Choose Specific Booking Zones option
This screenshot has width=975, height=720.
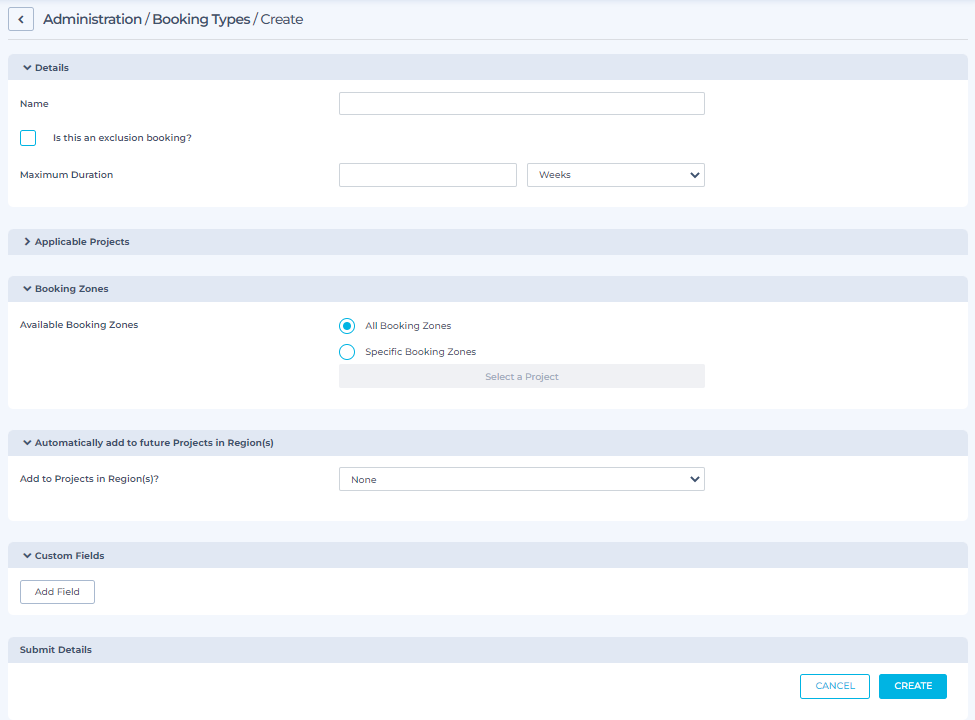coord(347,352)
